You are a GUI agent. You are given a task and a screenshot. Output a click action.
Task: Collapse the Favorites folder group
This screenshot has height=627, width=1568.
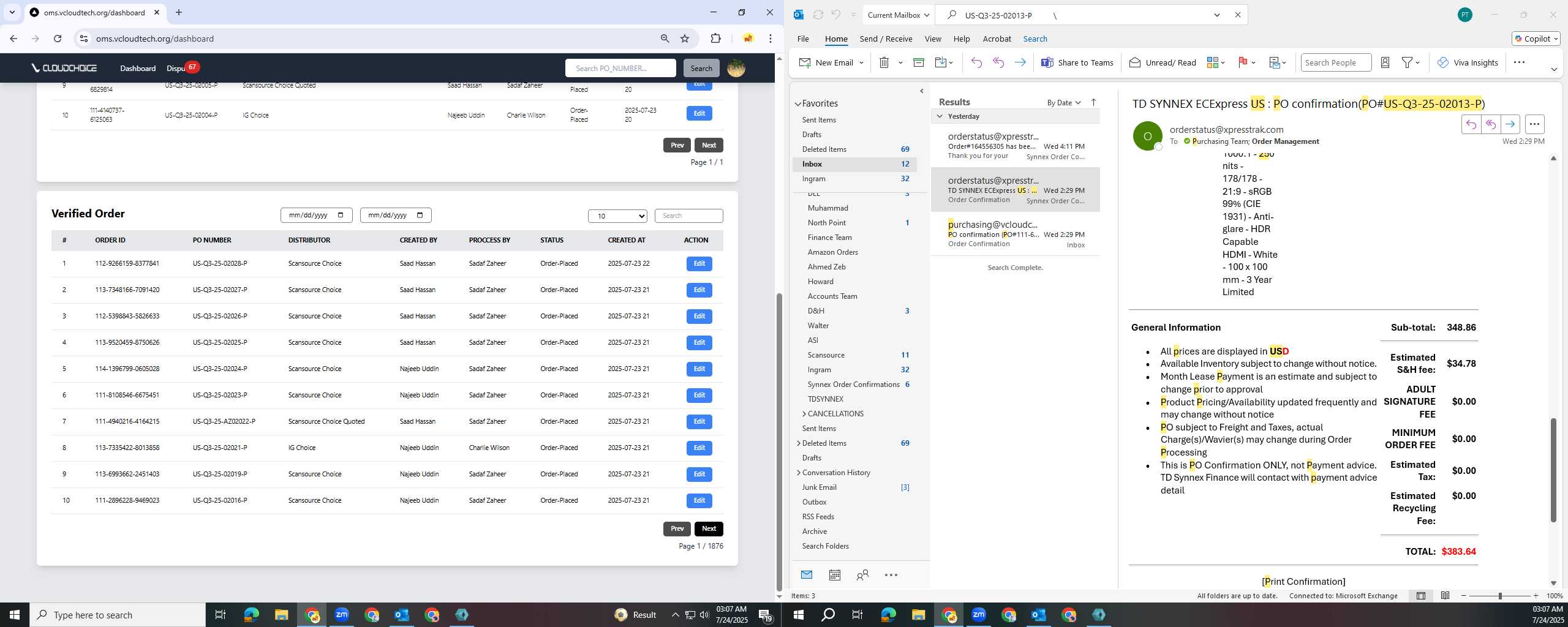coord(798,104)
